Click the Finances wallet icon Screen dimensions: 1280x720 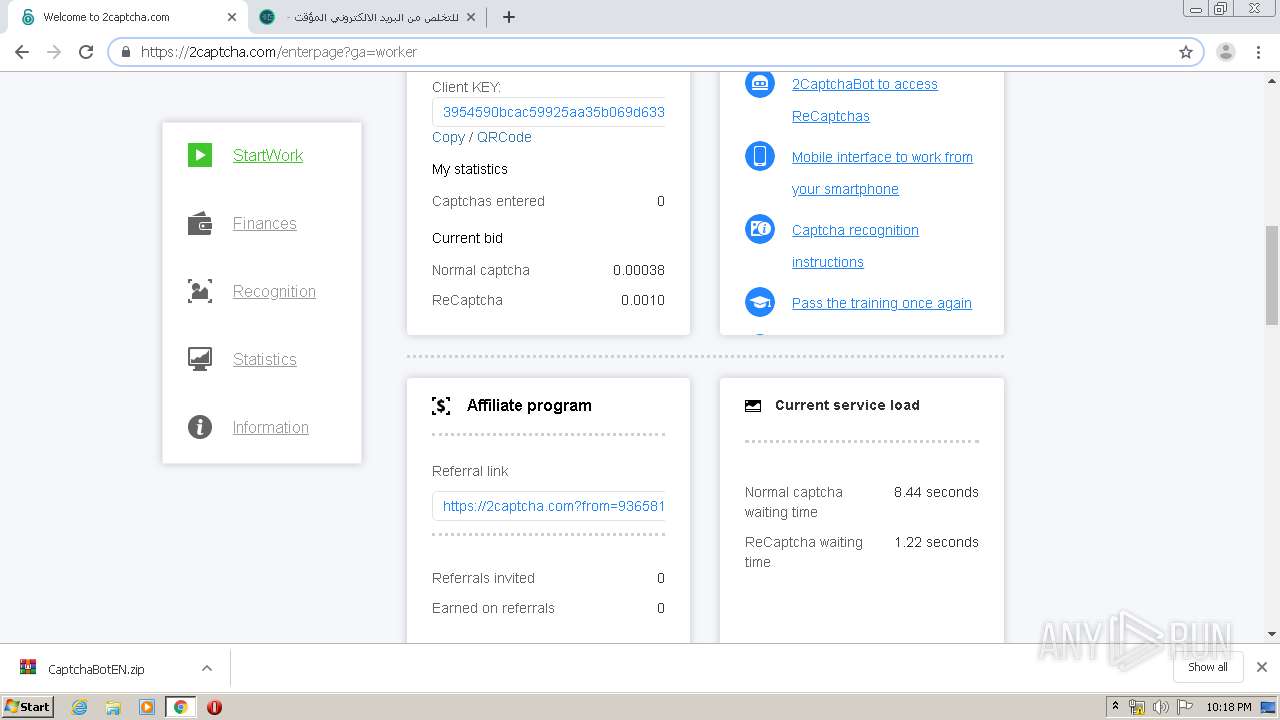[x=200, y=223]
